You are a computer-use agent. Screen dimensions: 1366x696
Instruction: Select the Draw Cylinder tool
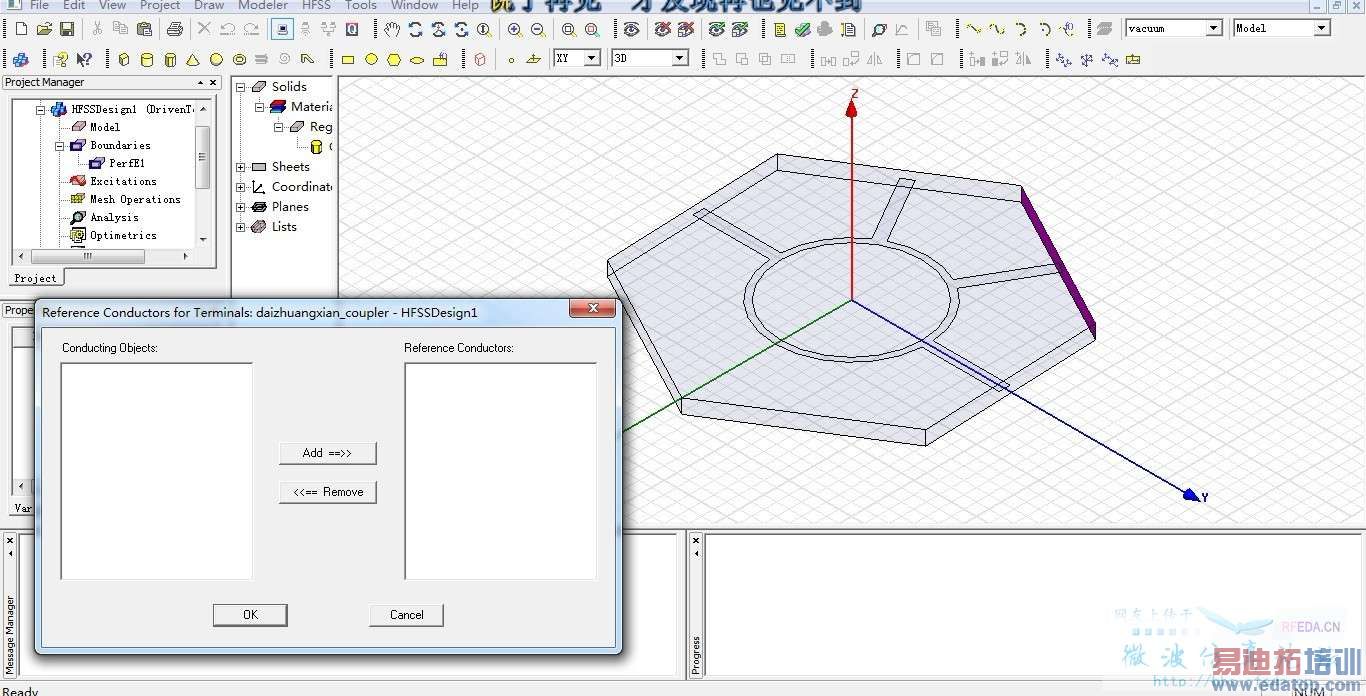pos(147,59)
